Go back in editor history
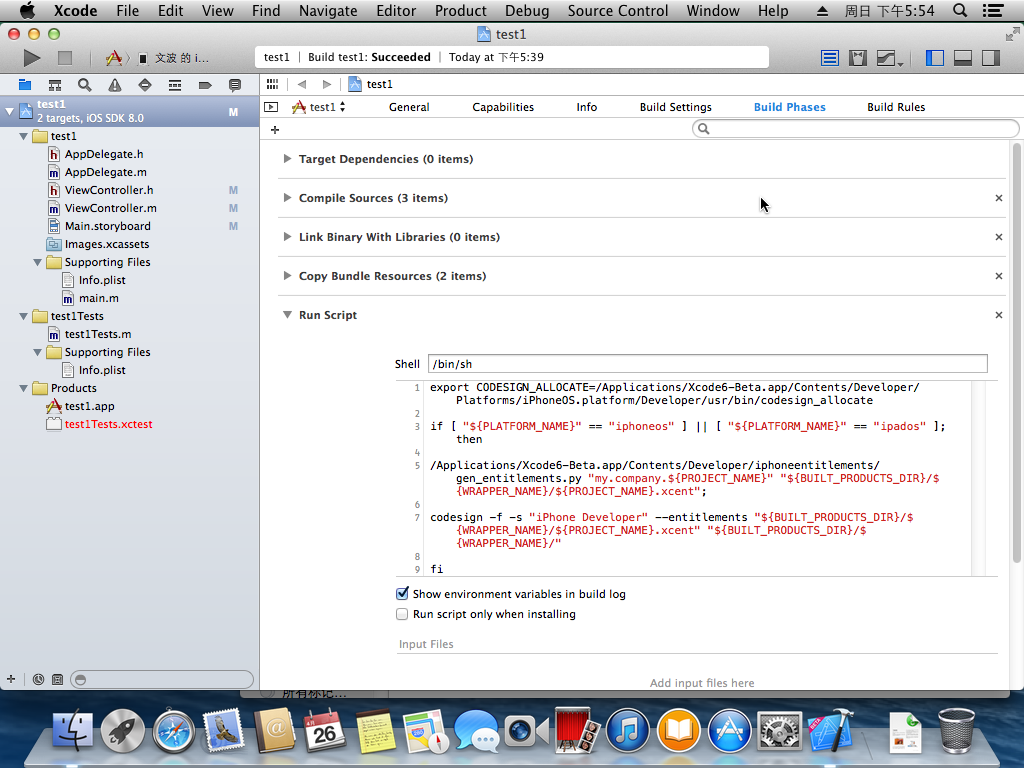Image resolution: width=1024 pixels, height=768 pixels. pyautogui.click(x=302, y=84)
